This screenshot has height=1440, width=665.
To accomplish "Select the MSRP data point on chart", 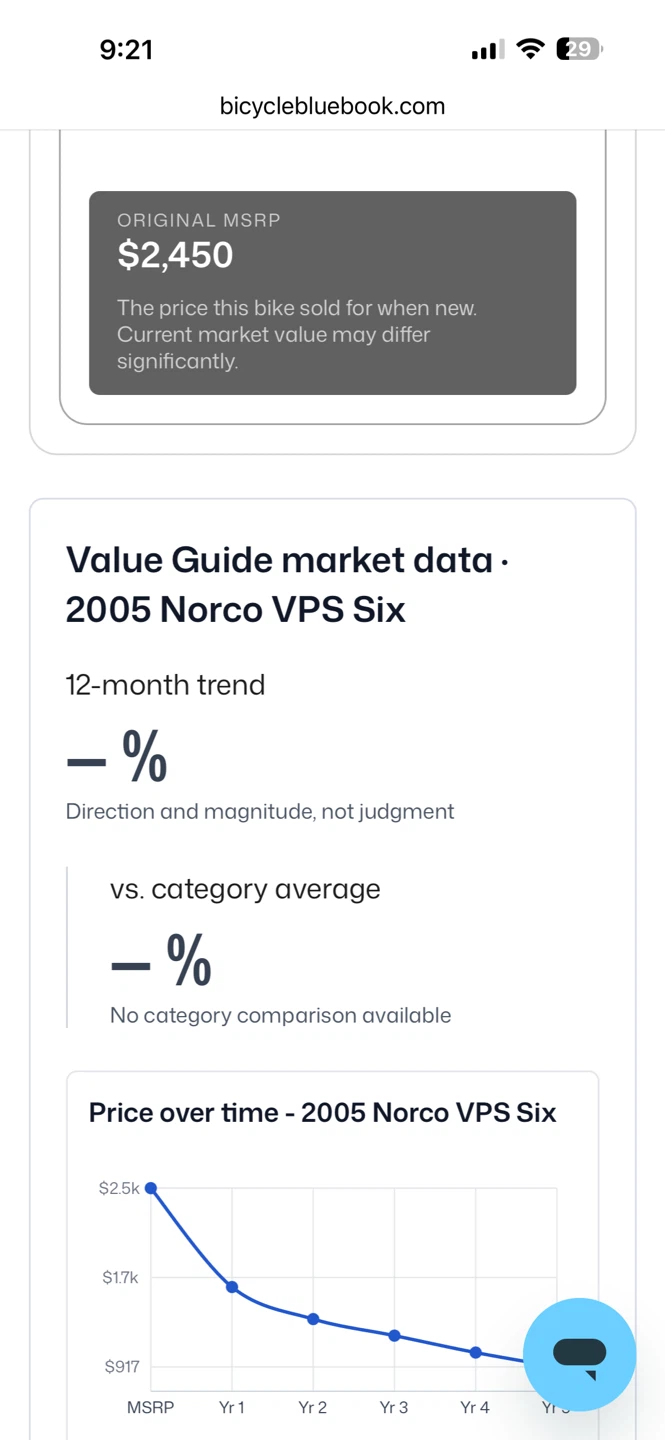I will click(151, 1188).
